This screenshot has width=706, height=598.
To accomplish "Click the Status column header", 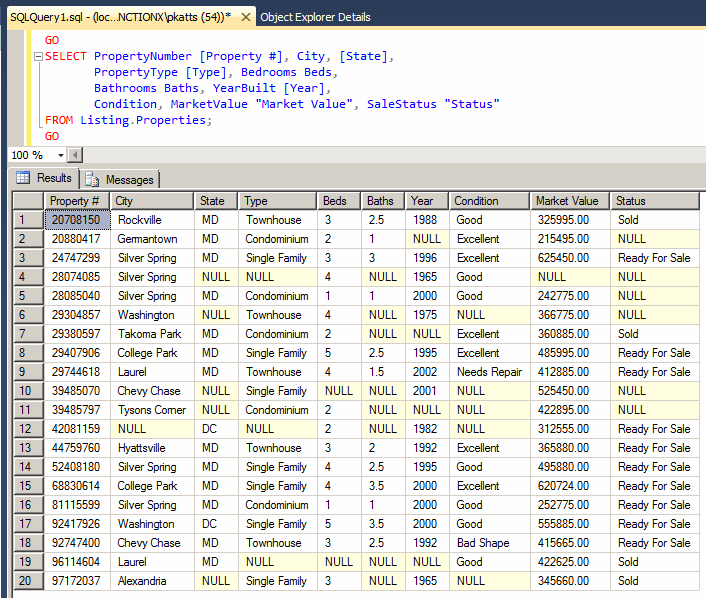I will pyautogui.click(x=655, y=201).
